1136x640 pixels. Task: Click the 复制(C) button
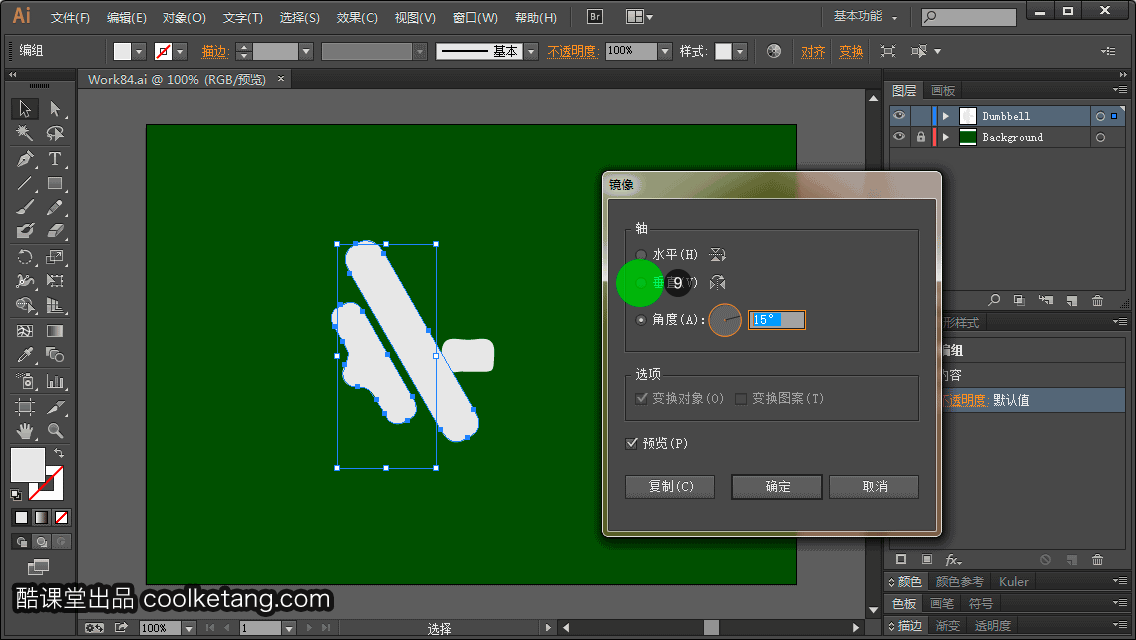pos(670,486)
